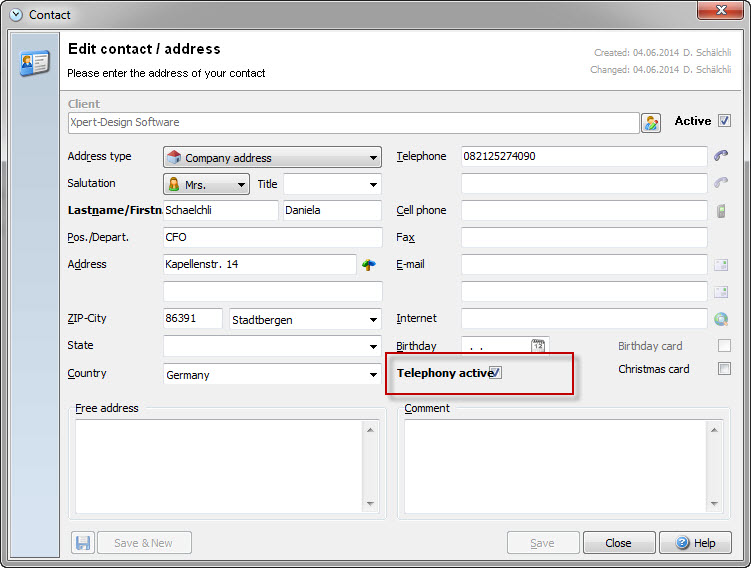Click the Comment text area
The height and width of the screenshot is (568, 751).
pos(555,466)
